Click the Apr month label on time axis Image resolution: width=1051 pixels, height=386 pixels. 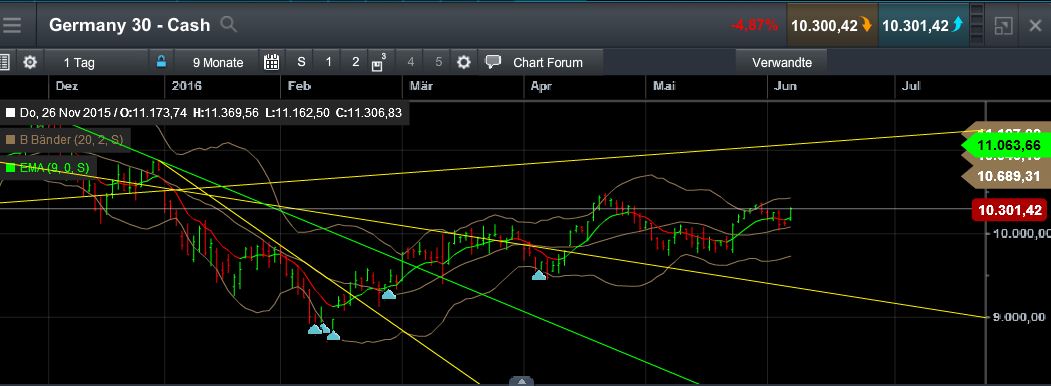pos(541,86)
